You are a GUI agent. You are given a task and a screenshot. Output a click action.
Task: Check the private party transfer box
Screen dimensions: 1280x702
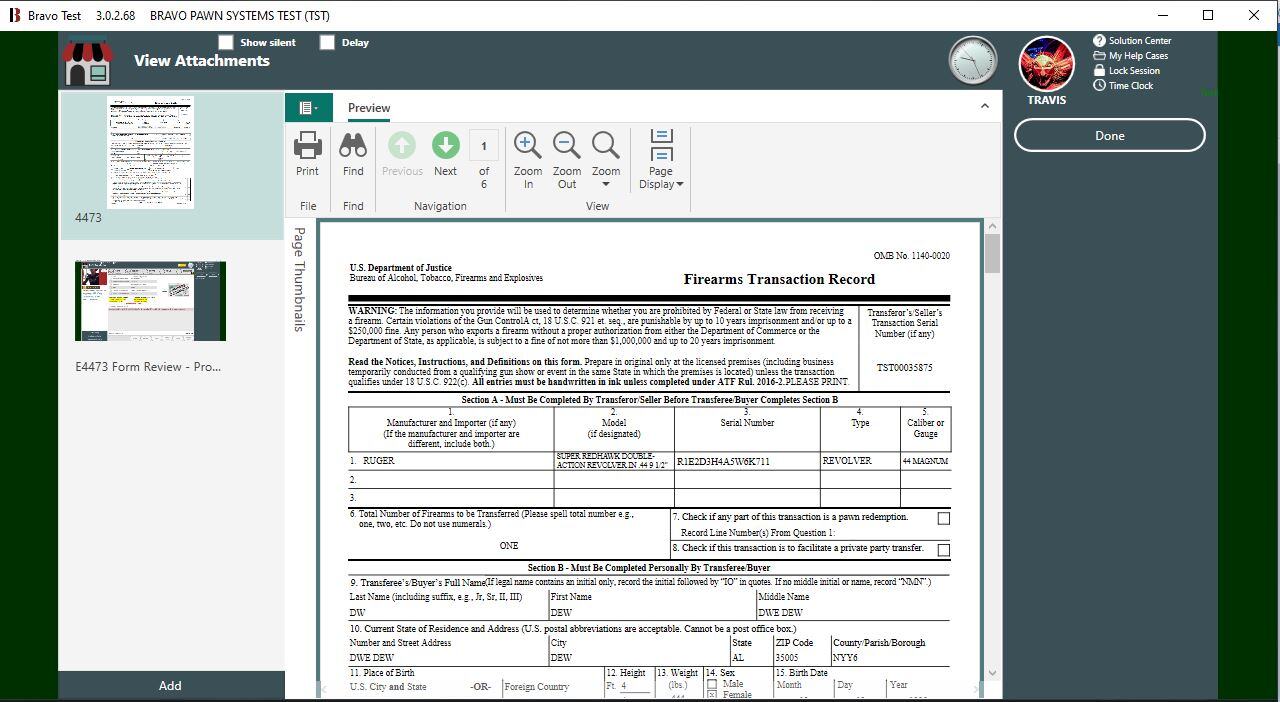point(943,550)
